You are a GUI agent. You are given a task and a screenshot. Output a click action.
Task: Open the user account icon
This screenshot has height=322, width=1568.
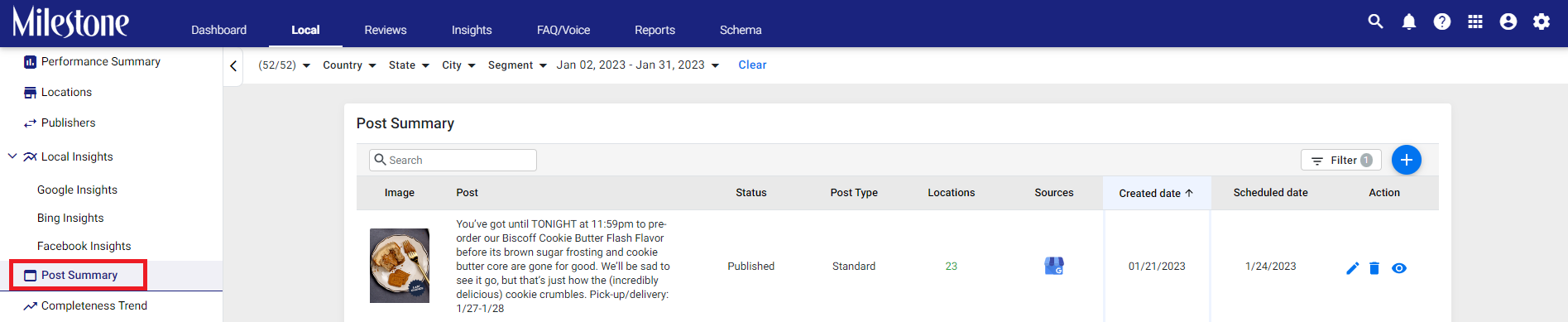1508,22
